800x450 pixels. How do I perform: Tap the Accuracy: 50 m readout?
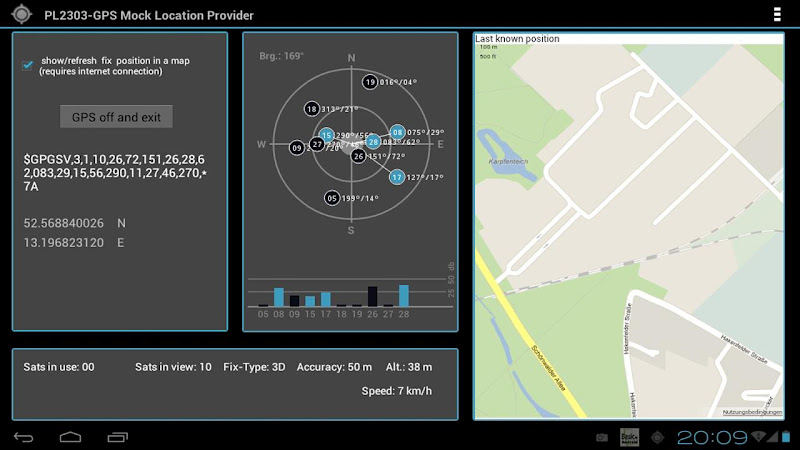[x=334, y=367]
